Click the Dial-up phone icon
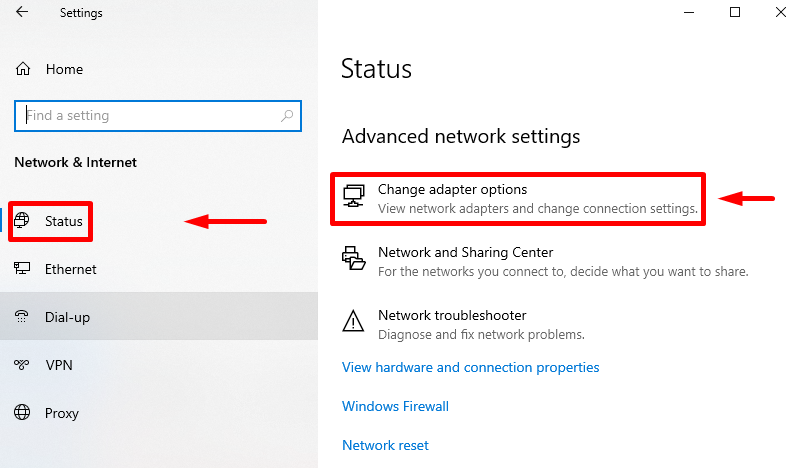This screenshot has width=794, height=468. point(22,317)
